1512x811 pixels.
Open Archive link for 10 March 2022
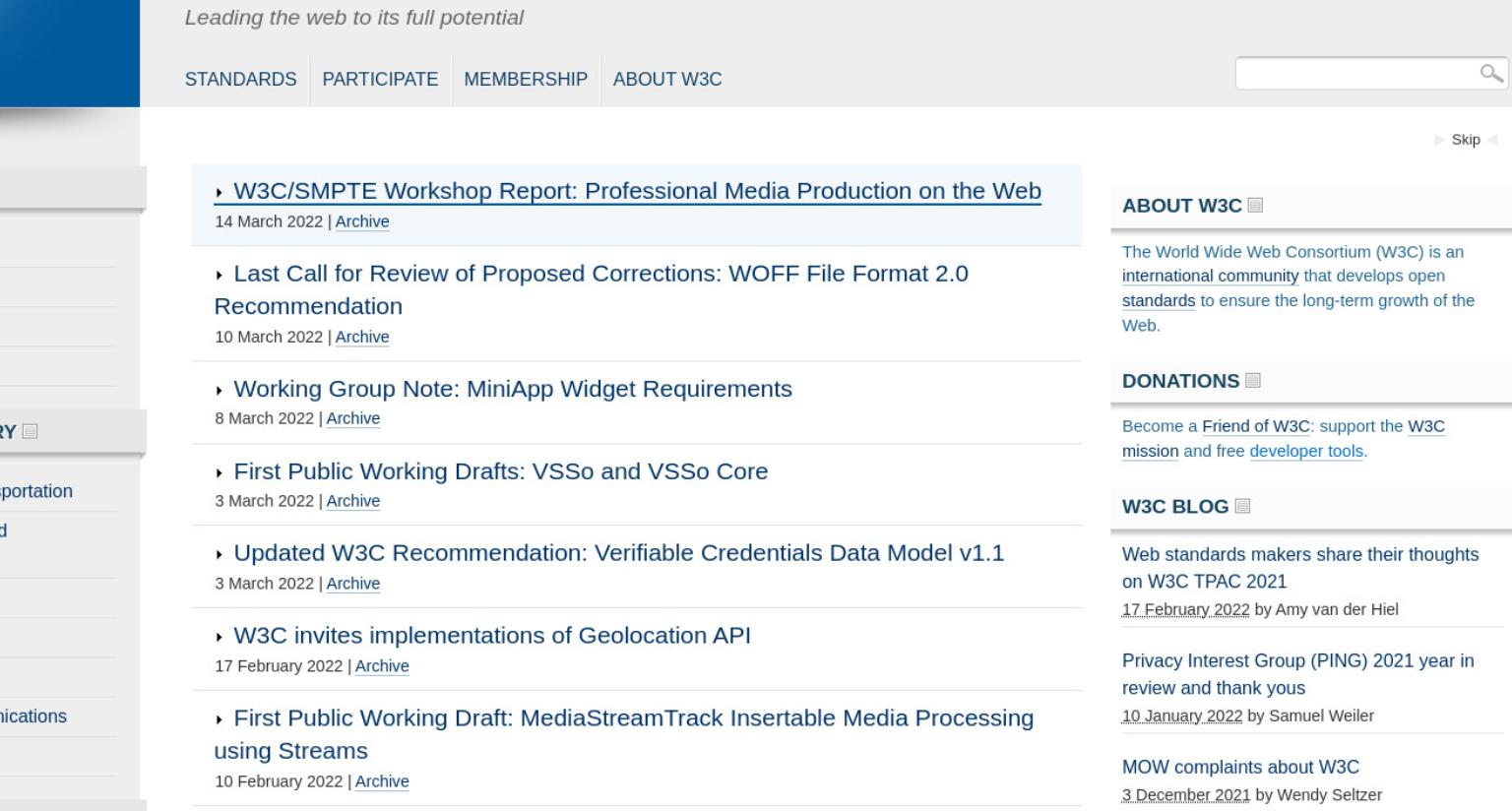(x=362, y=337)
